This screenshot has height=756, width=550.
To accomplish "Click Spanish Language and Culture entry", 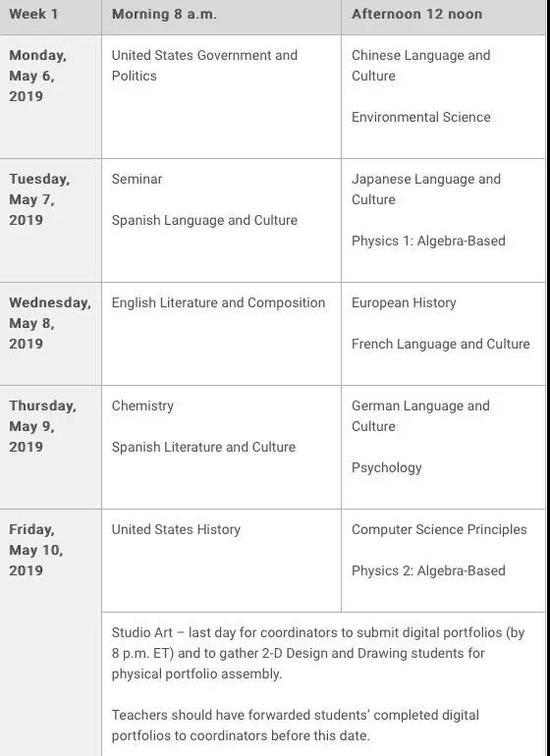I will pyautogui.click(x=204, y=220).
